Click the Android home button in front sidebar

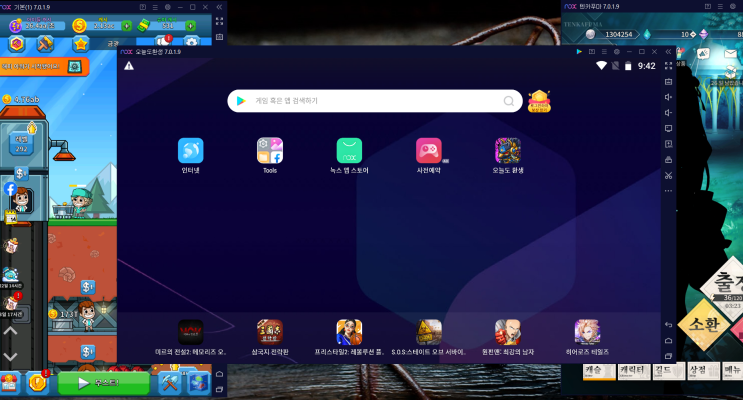coord(669,340)
